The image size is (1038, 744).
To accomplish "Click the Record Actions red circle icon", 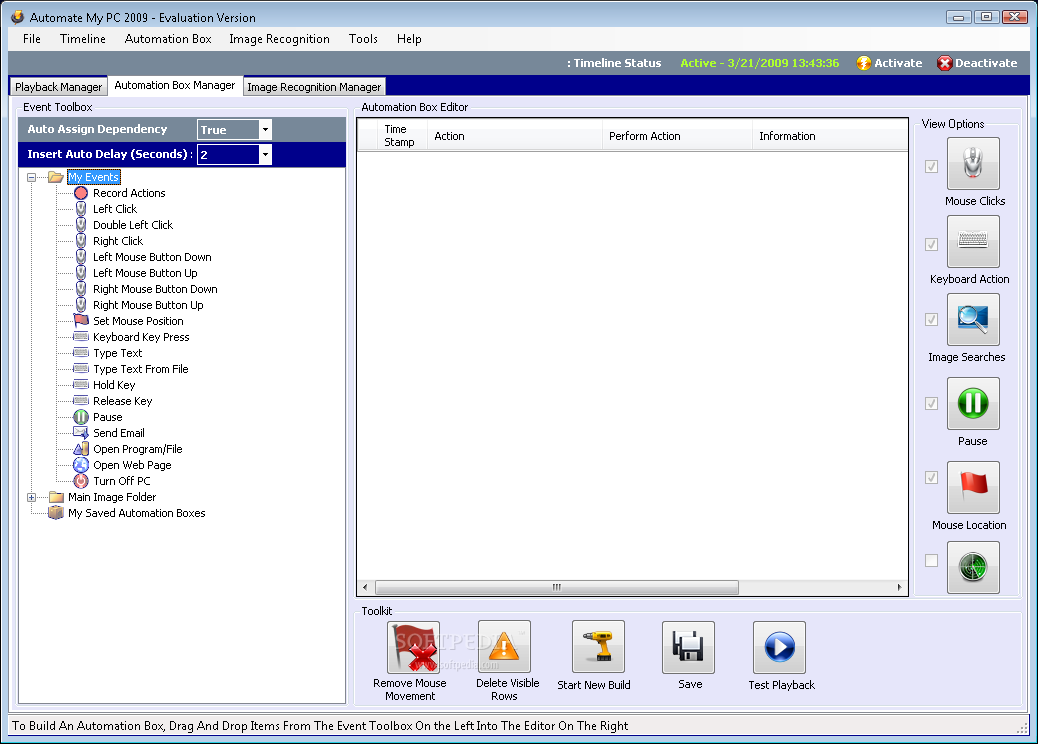I will pos(81,193).
